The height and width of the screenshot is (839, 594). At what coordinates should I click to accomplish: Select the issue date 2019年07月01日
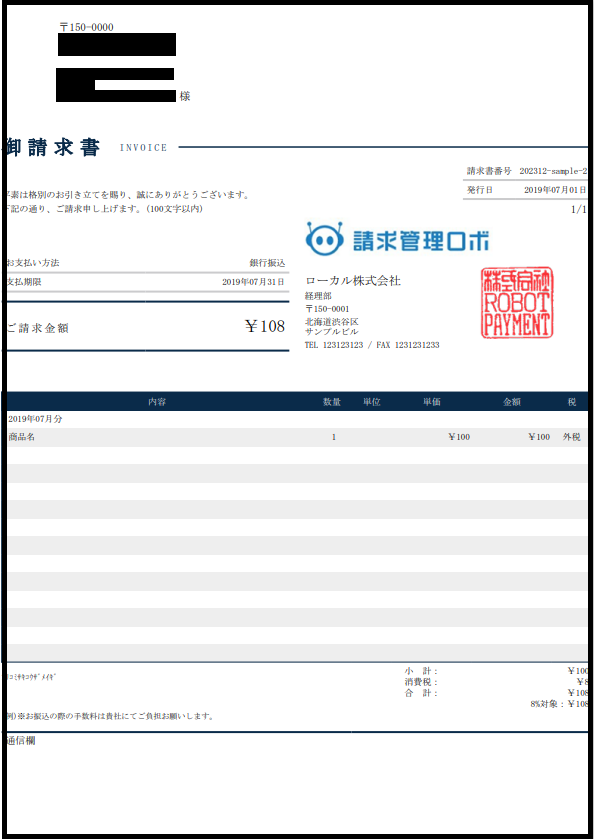555,190
